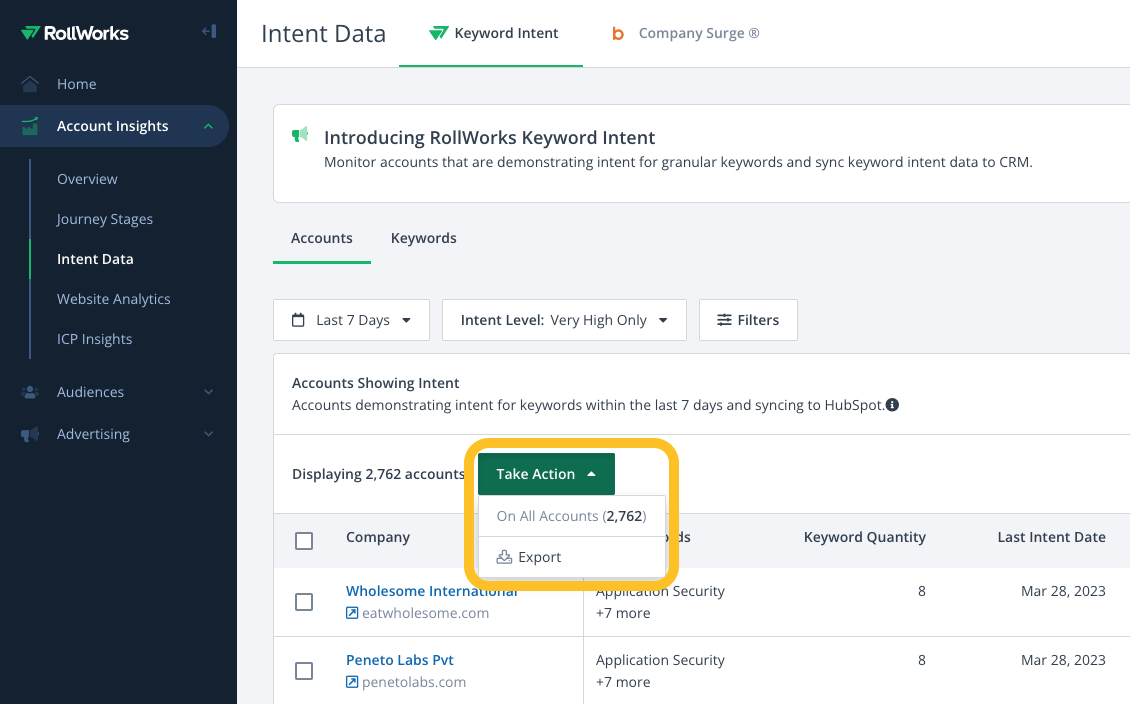Image resolution: width=1130 pixels, height=704 pixels.
Task: Sort by the Last Intent Date column header
Action: tap(1051, 537)
